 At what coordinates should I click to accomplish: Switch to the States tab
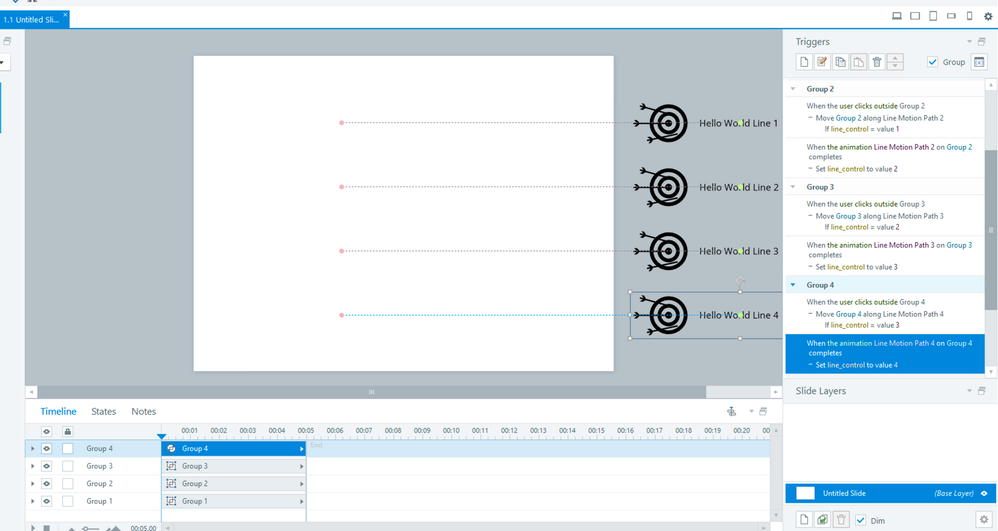pos(103,411)
